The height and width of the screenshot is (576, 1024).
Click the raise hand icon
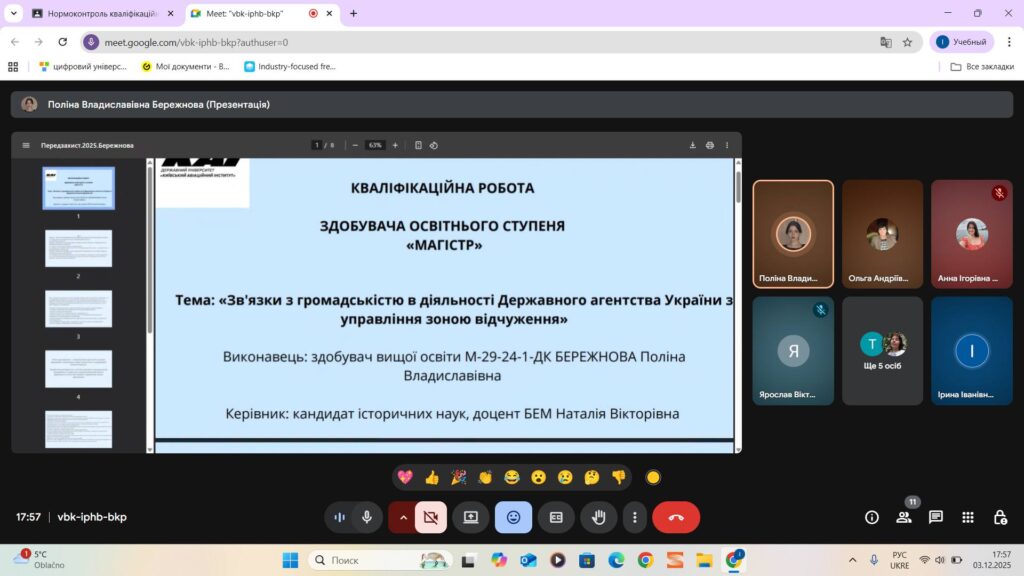(x=599, y=517)
